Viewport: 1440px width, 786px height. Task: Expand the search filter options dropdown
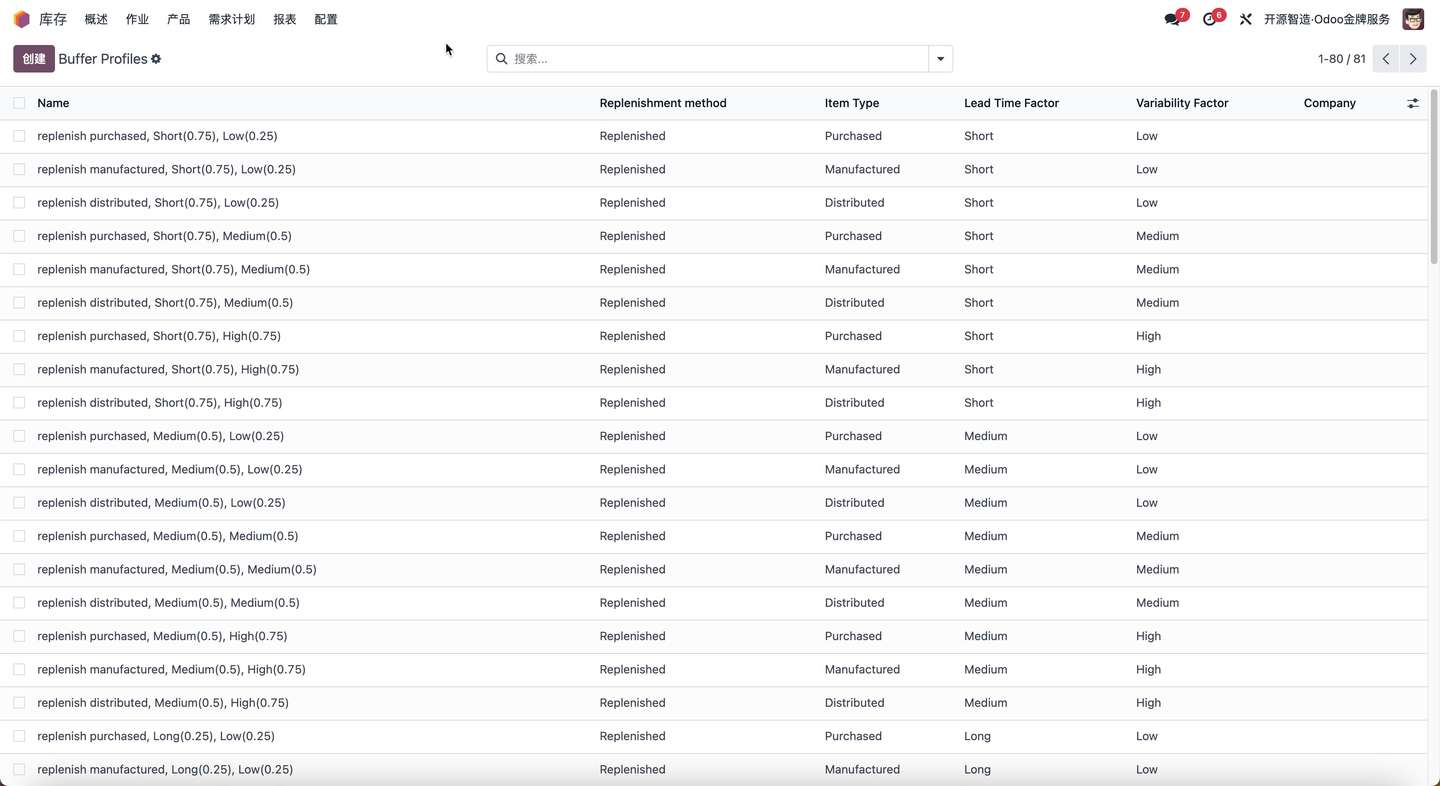(x=940, y=59)
